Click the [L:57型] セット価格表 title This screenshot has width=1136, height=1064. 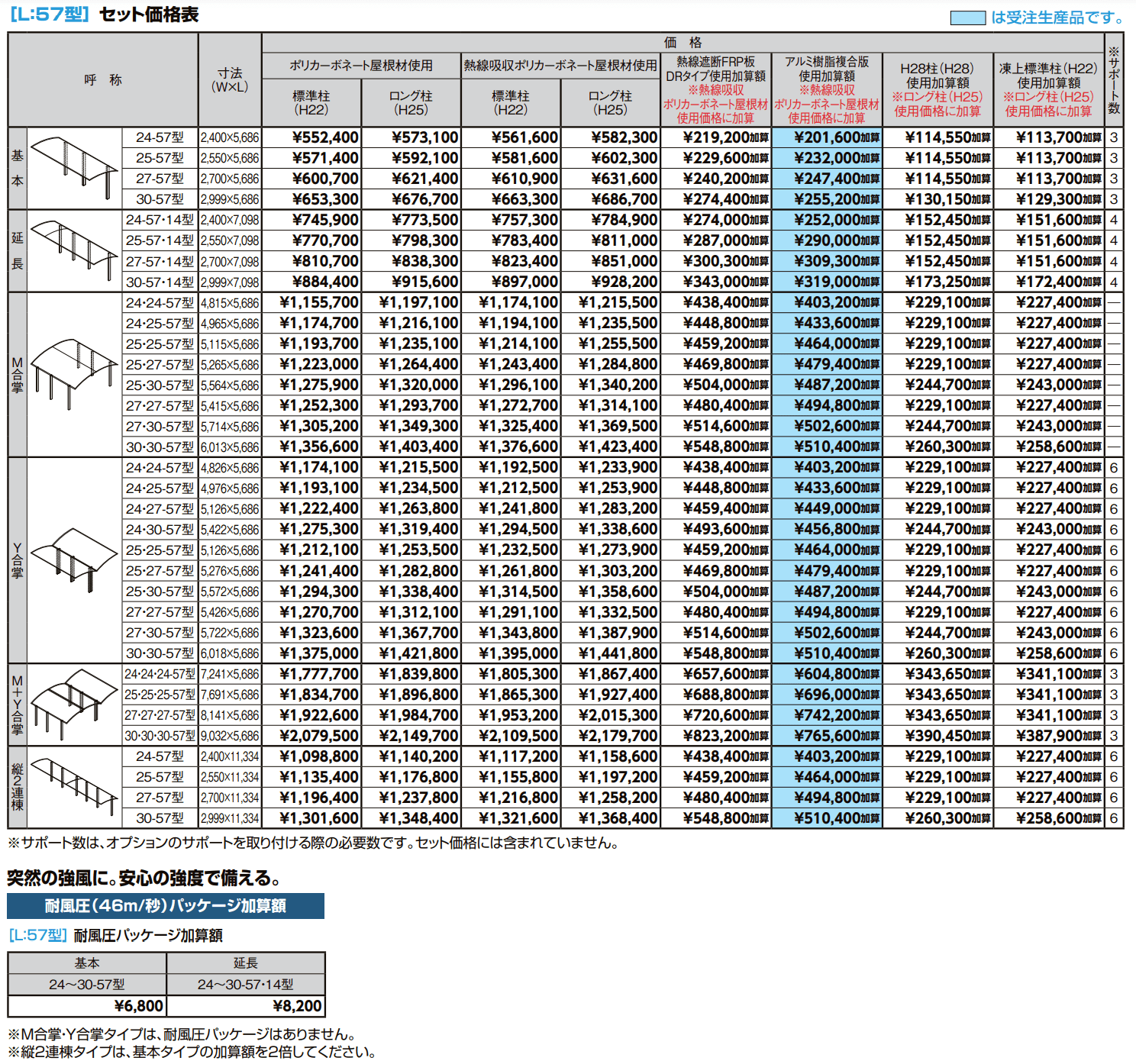pyautogui.click(x=104, y=15)
